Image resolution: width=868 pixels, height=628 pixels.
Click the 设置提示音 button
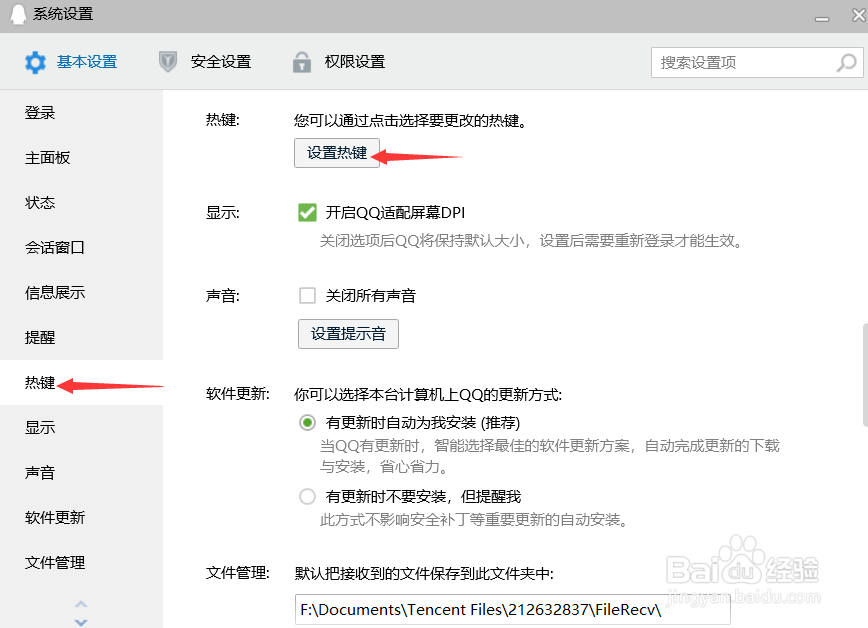348,334
